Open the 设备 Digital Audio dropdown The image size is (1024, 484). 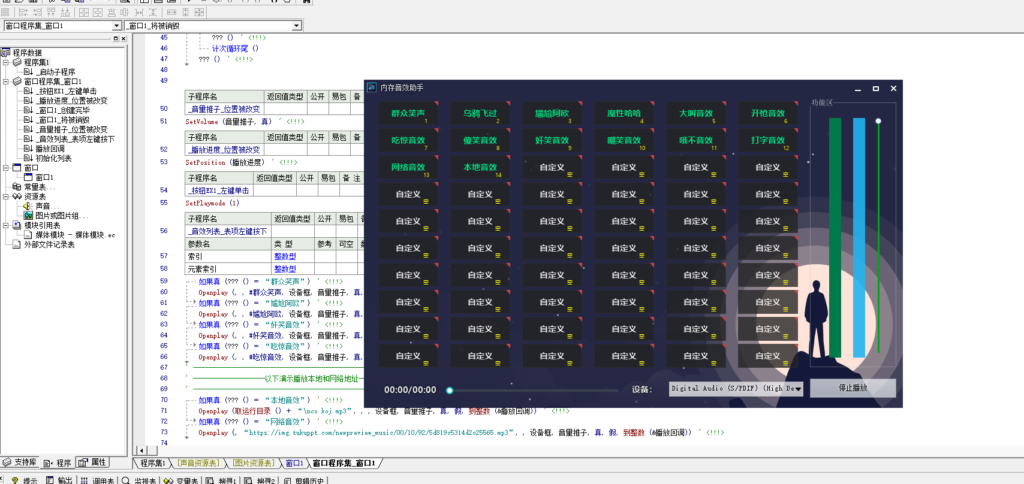coord(798,388)
